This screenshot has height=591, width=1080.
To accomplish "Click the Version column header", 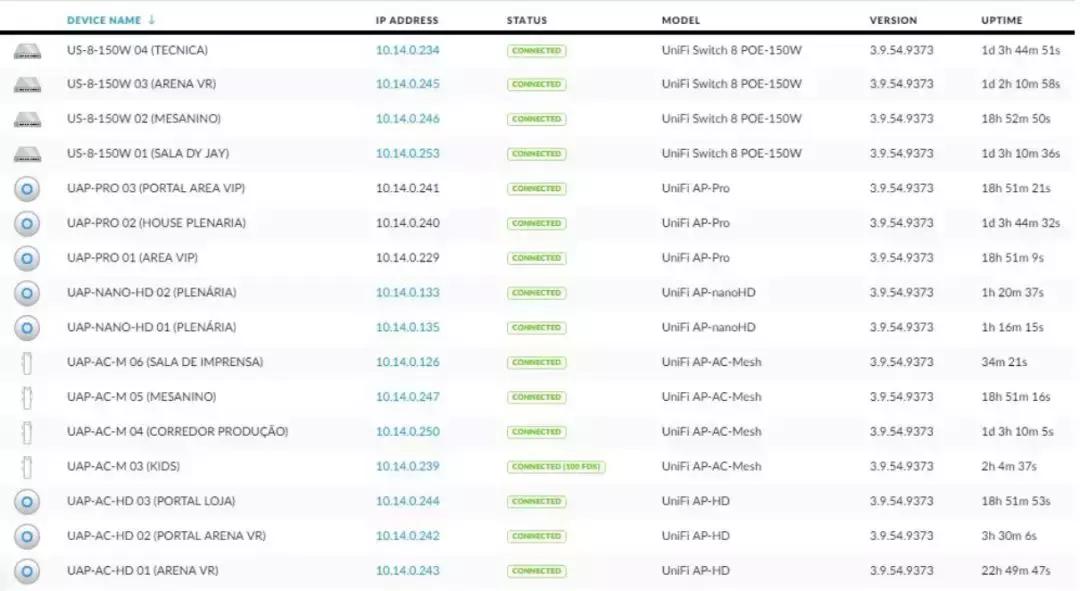I will [893, 20].
